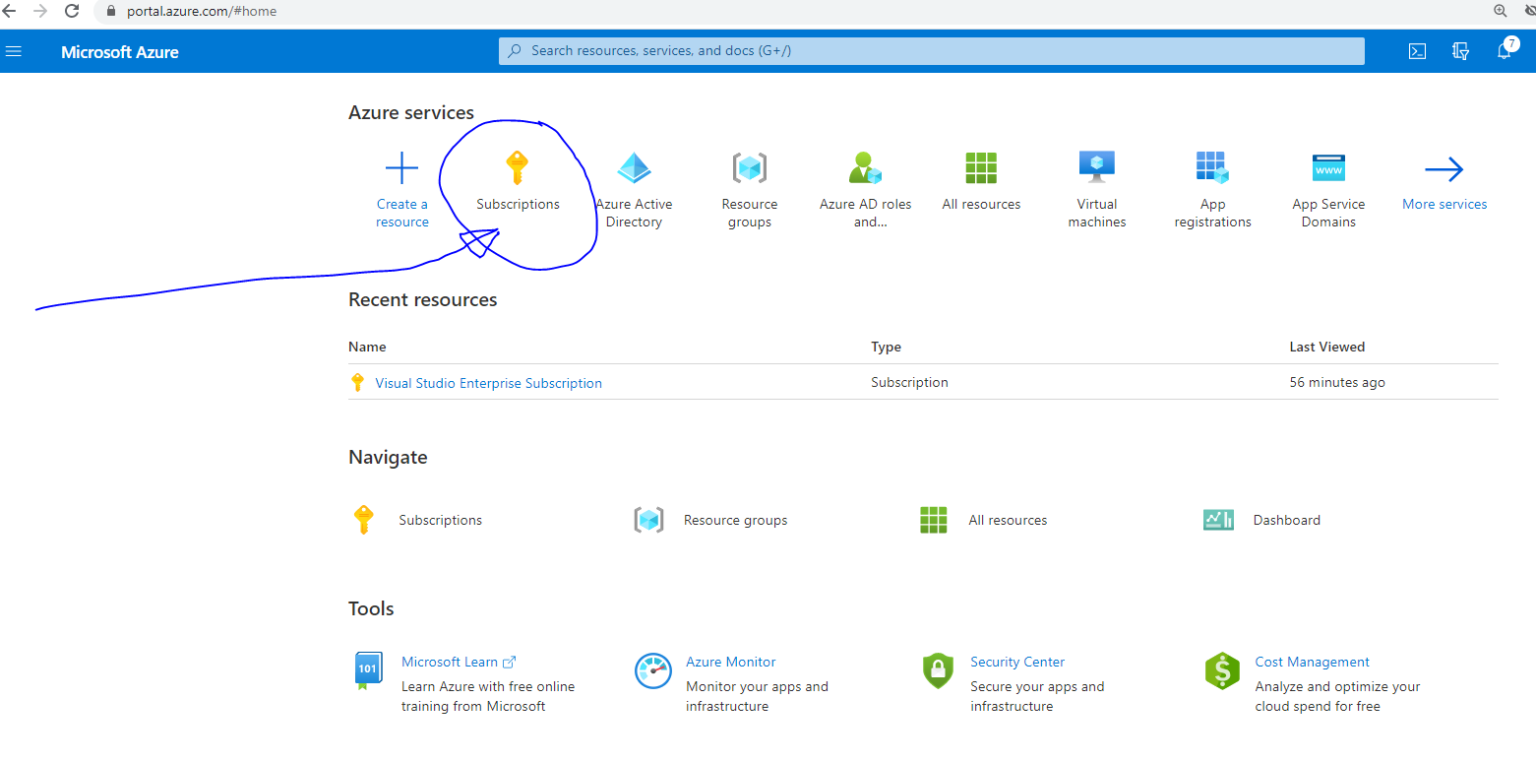Click the More services text link

[x=1444, y=204]
